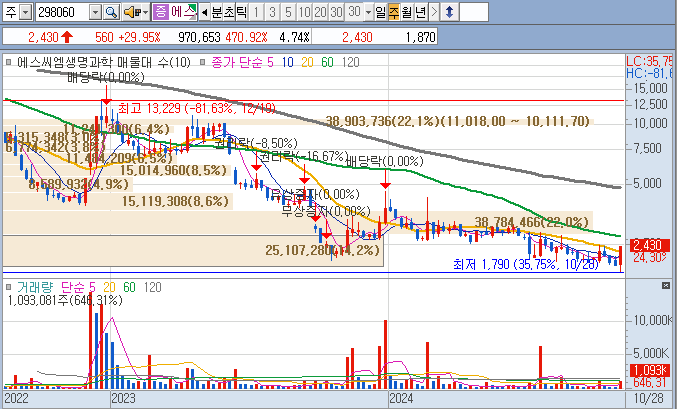Click the 1,093,081주 volume readout
The width and height of the screenshot is (677, 409).
[x=65, y=300]
